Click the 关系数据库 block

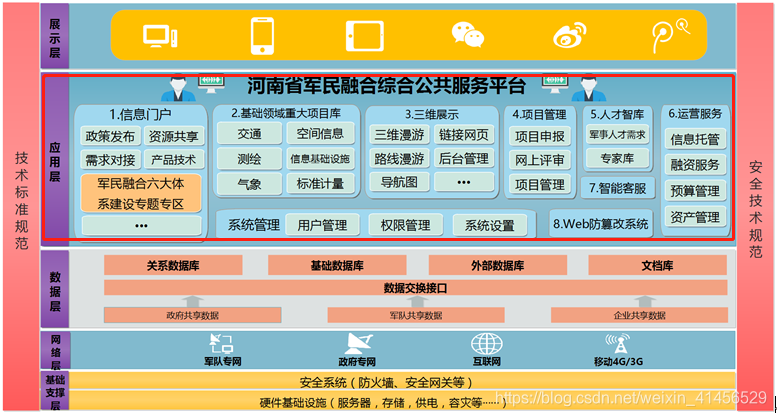point(173,265)
